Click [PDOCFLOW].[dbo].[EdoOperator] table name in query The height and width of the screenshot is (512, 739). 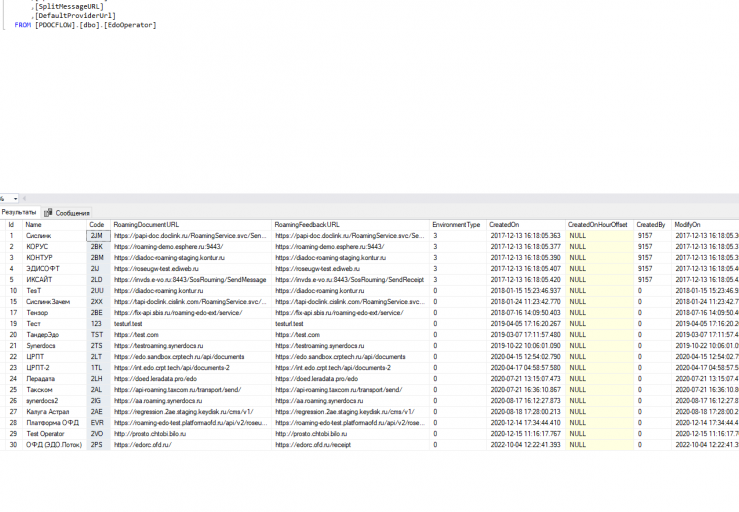click(x=96, y=25)
